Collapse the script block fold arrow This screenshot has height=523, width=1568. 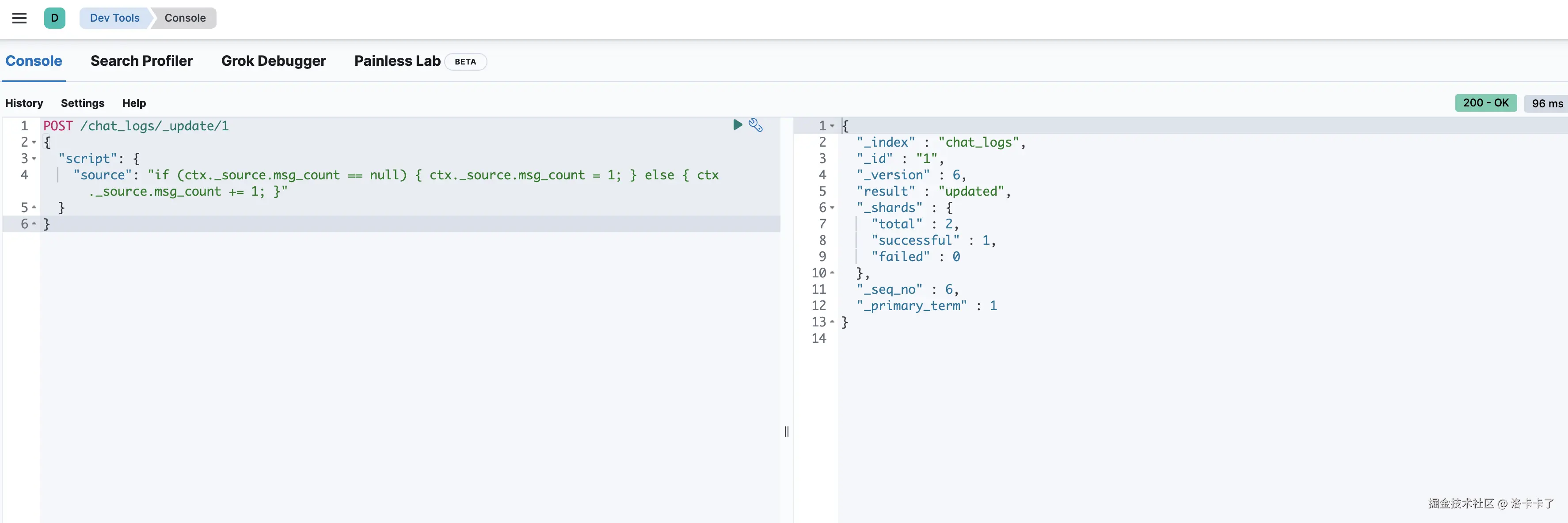[34, 159]
